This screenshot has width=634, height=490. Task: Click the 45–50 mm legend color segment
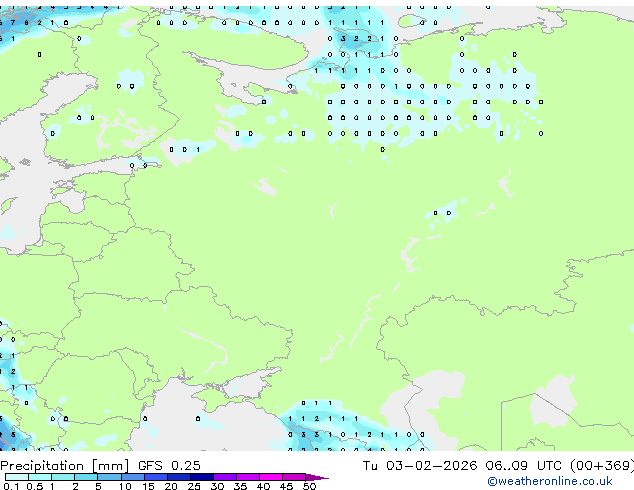pyautogui.click(x=294, y=477)
